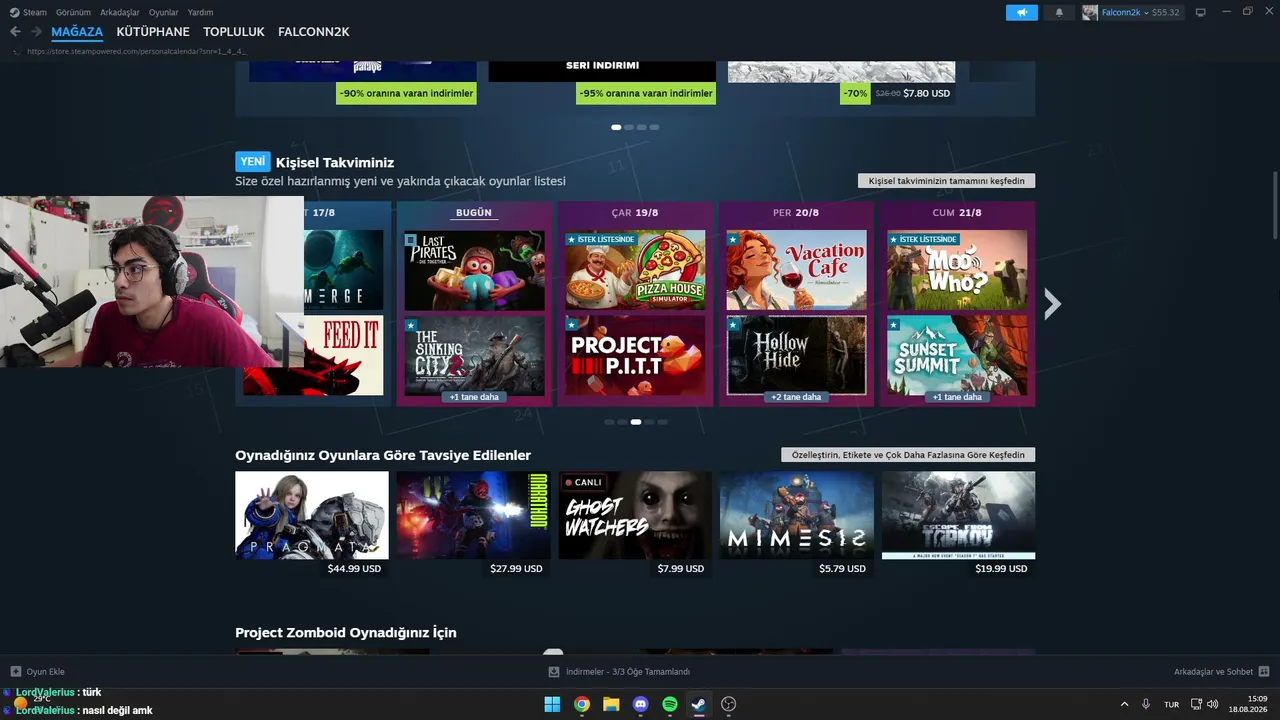Launch Google Chrome from the taskbar

click(582, 704)
